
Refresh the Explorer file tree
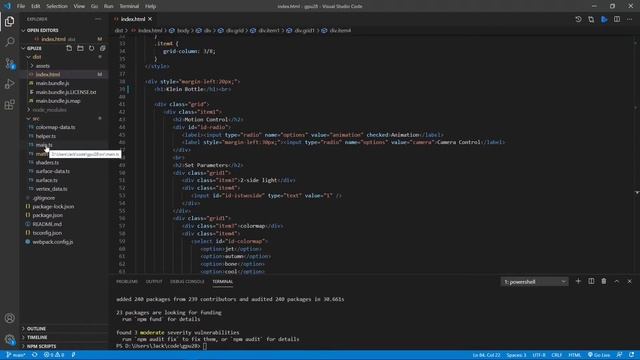click(x=91, y=48)
